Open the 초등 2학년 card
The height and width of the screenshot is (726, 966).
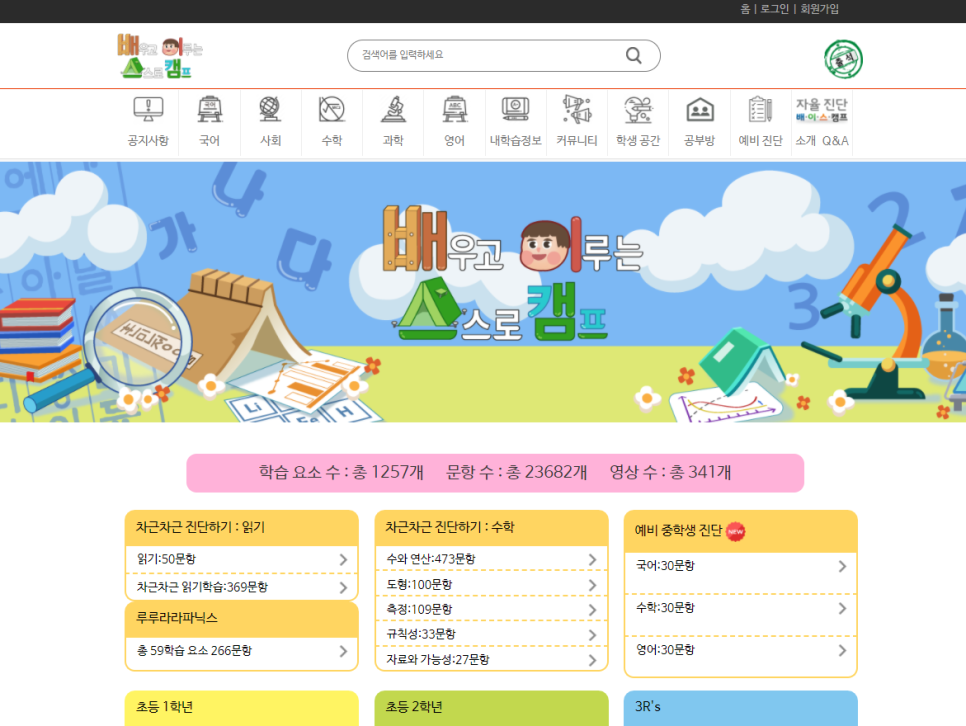click(x=491, y=708)
